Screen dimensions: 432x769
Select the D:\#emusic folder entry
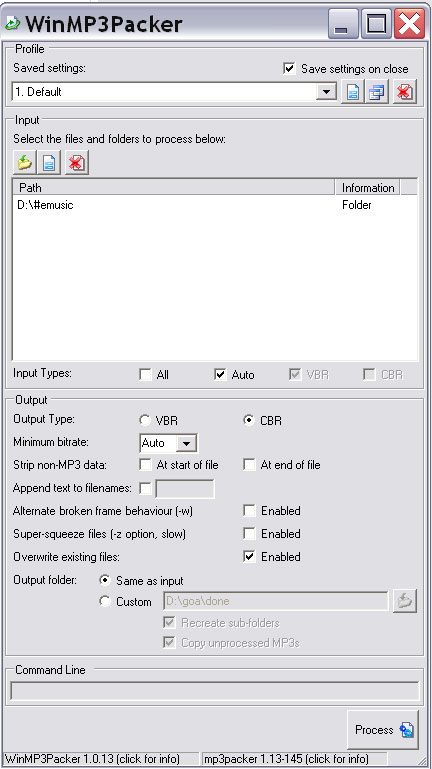pyautogui.click(x=45, y=205)
